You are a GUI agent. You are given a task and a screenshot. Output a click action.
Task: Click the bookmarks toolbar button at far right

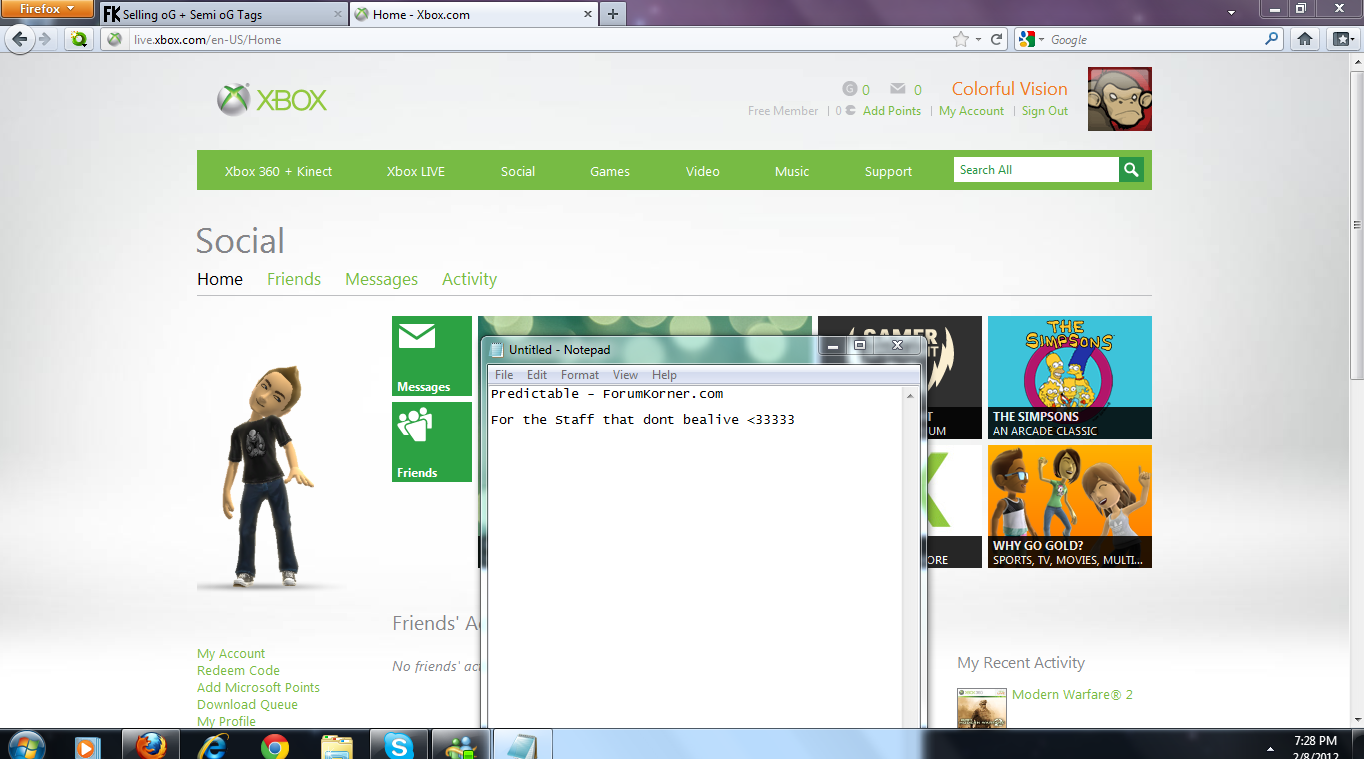point(1341,39)
